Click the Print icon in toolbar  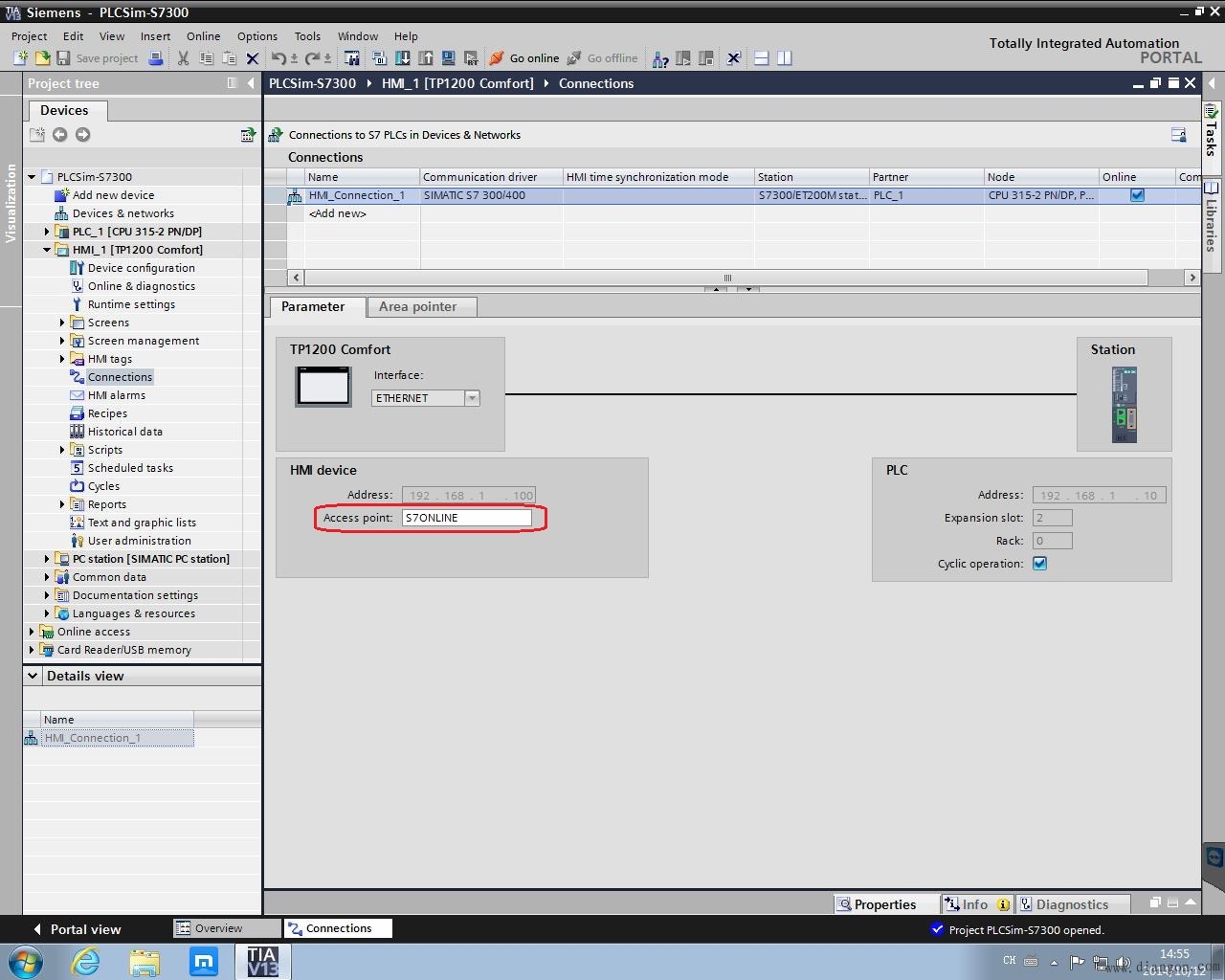coord(156,58)
